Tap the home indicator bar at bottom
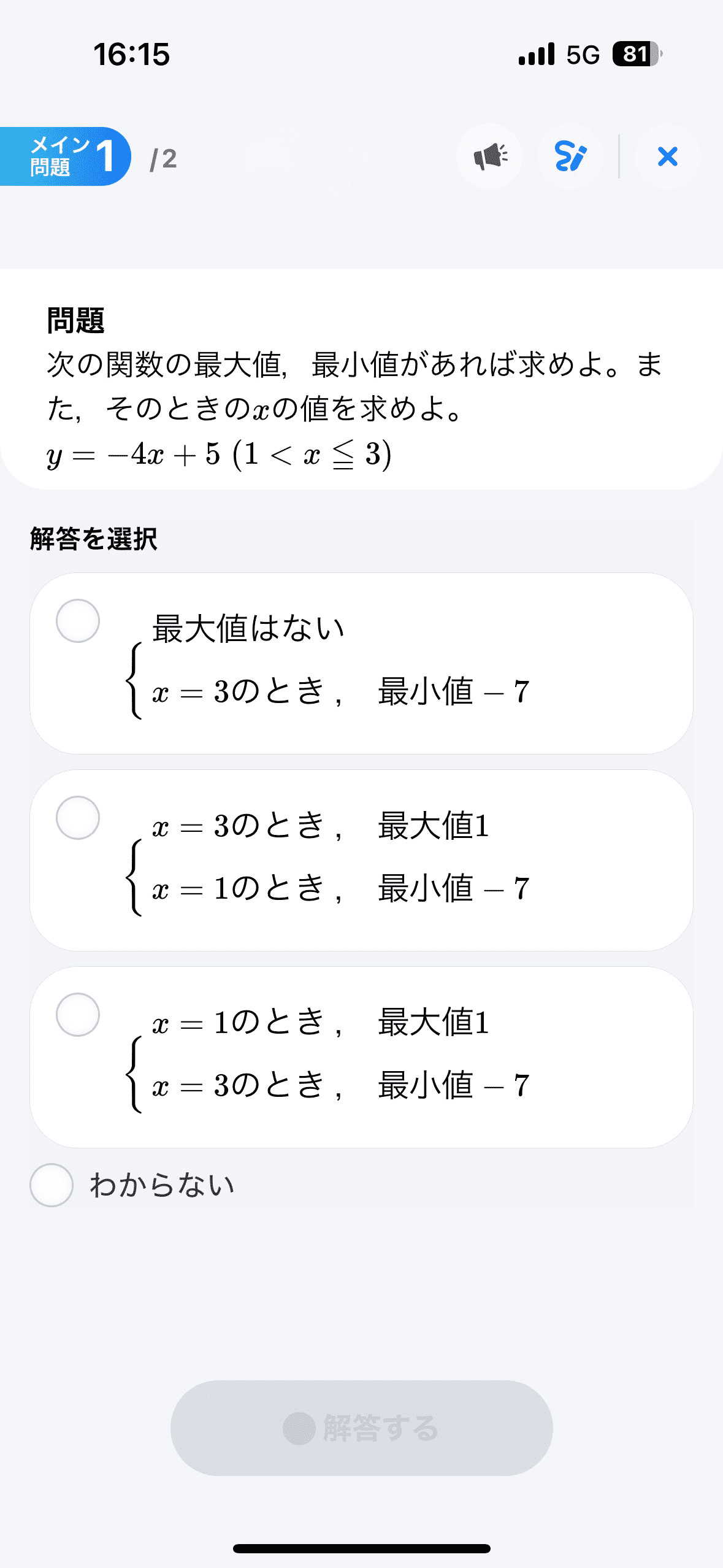The image size is (723, 1568). pyautogui.click(x=362, y=1548)
